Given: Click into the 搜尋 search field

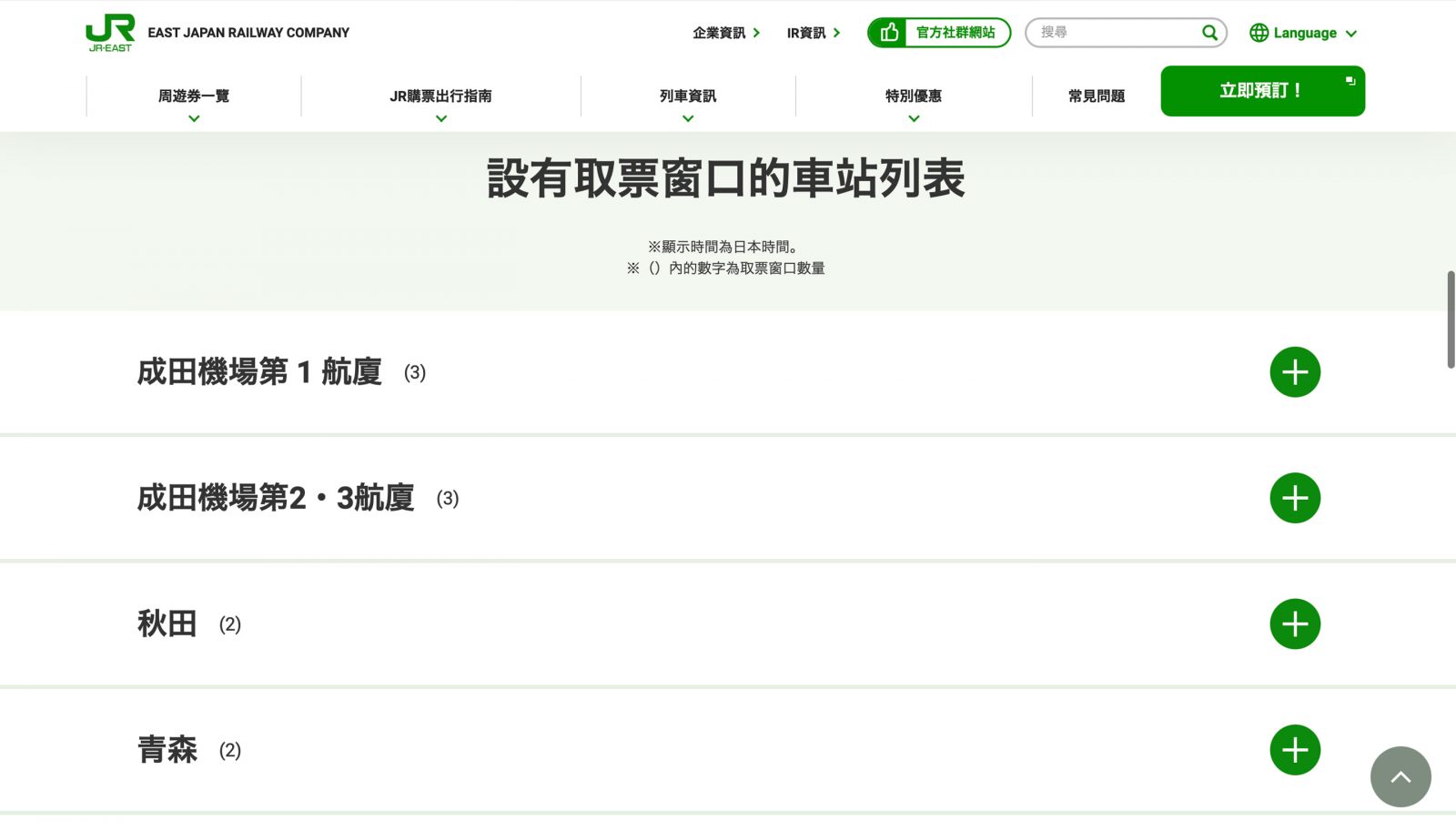Looking at the screenshot, I should 1115,33.
